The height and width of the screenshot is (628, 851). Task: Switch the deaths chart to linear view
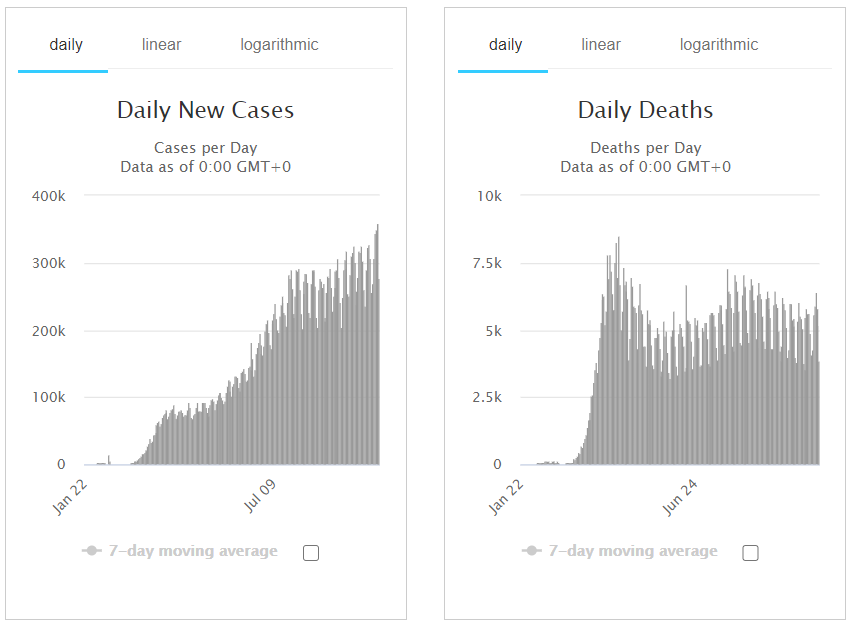pyautogui.click(x=601, y=45)
